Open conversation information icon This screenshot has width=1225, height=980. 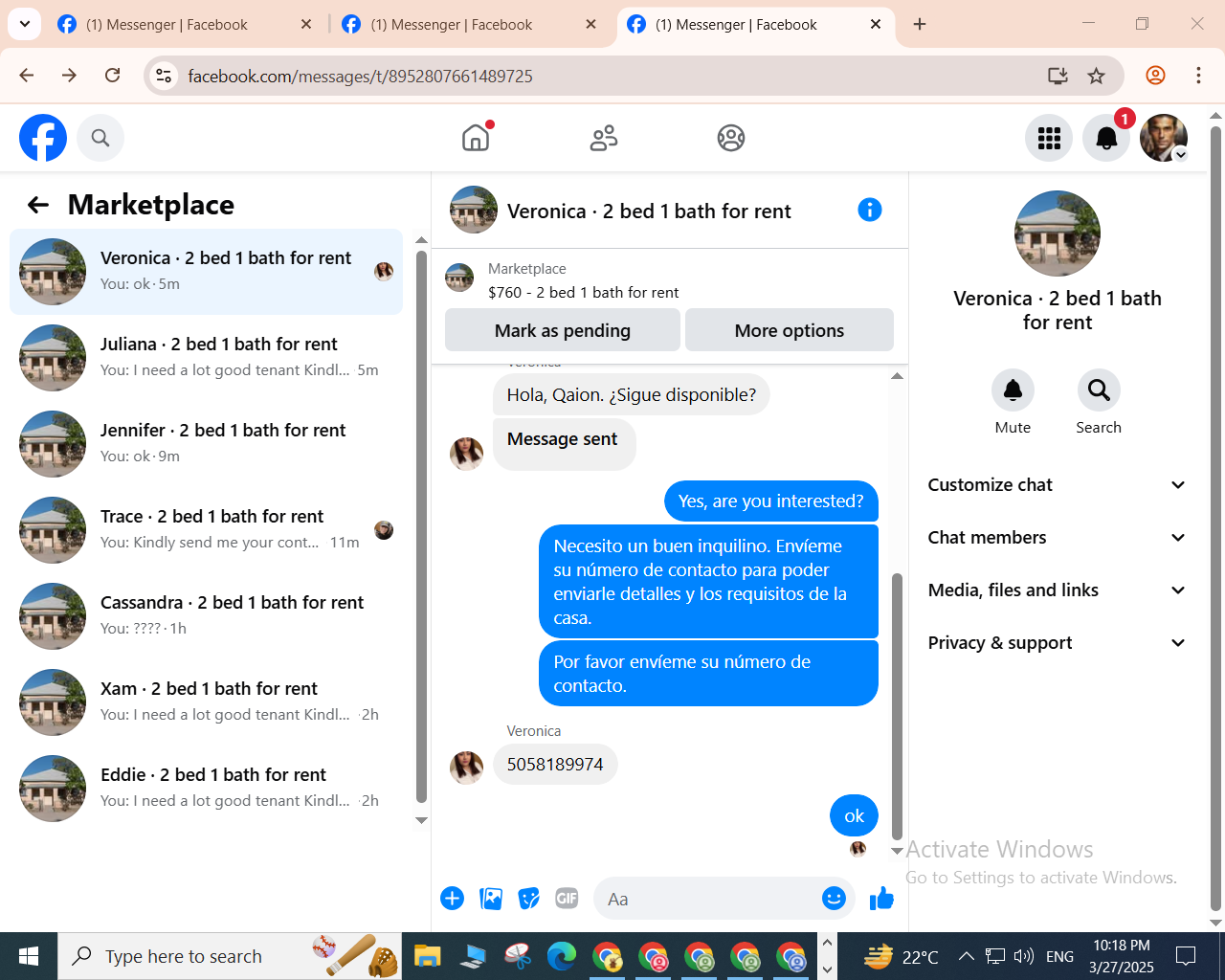(870, 210)
